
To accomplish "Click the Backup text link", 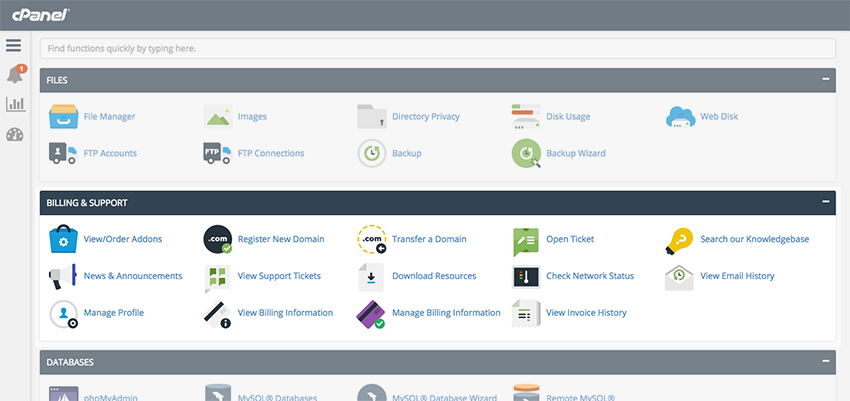I will [x=407, y=153].
